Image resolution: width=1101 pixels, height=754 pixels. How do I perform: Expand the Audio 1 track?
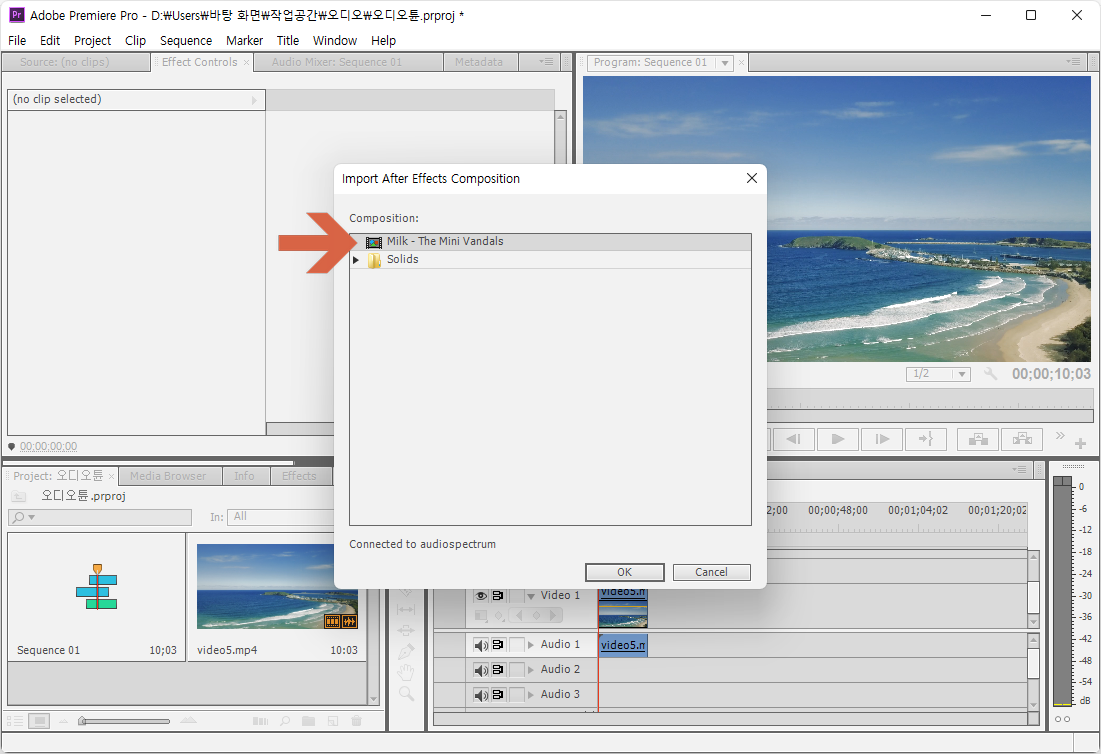[531, 644]
